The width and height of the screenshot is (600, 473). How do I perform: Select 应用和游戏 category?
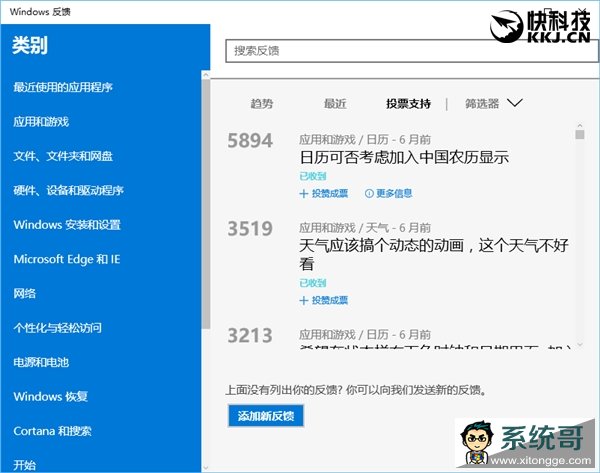41,122
